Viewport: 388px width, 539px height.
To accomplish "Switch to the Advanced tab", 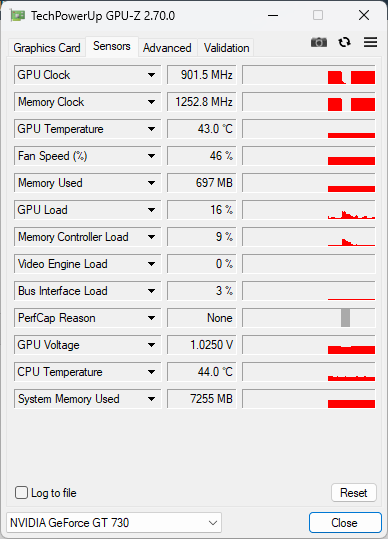I will (x=167, y=48).
